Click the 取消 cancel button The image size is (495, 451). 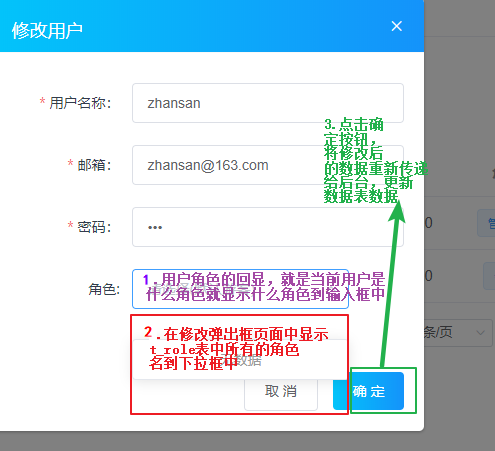point(281,391)
